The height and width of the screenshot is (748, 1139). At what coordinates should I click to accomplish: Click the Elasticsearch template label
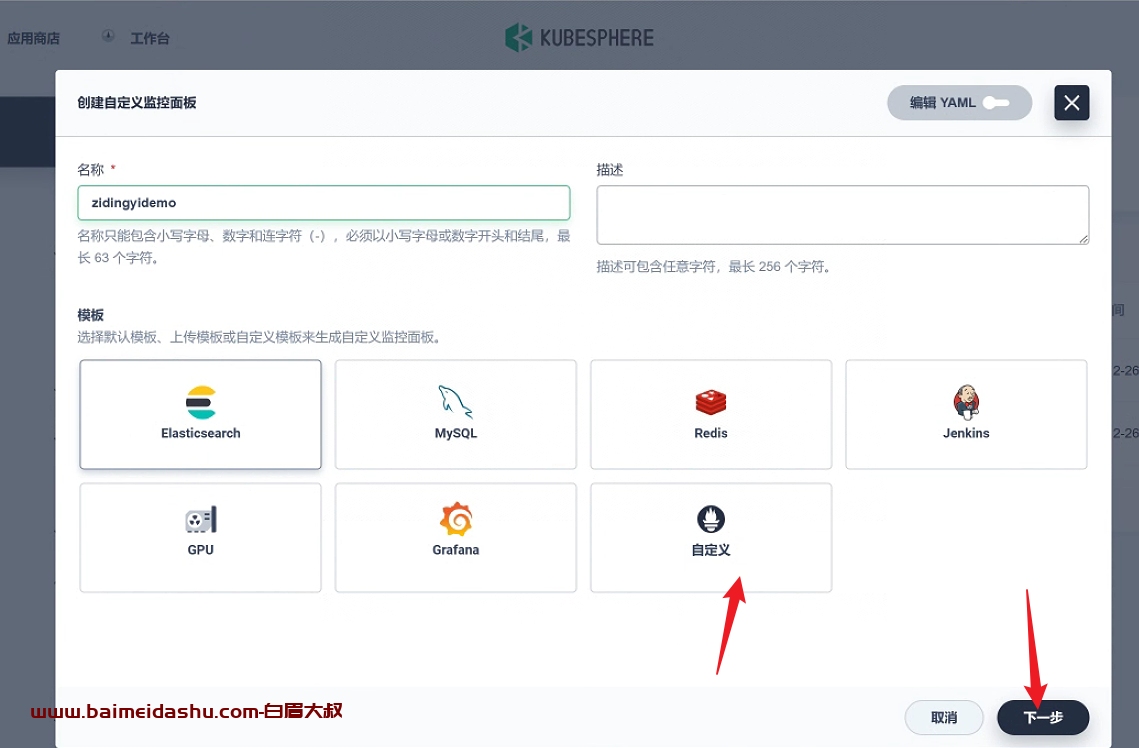200,434
